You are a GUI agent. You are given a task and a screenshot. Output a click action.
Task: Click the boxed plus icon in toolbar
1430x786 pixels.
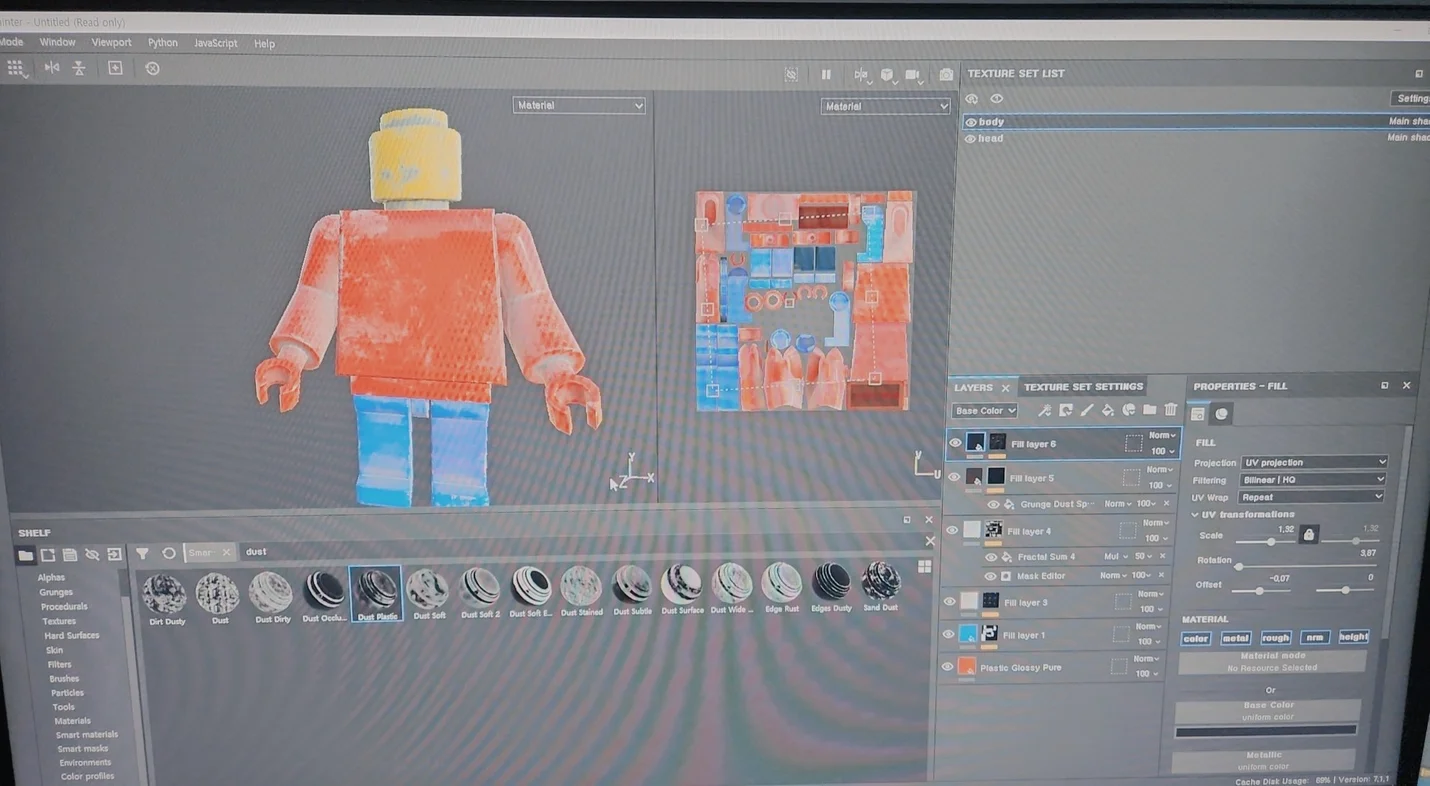pyautogui.click(x=116, y=68)
